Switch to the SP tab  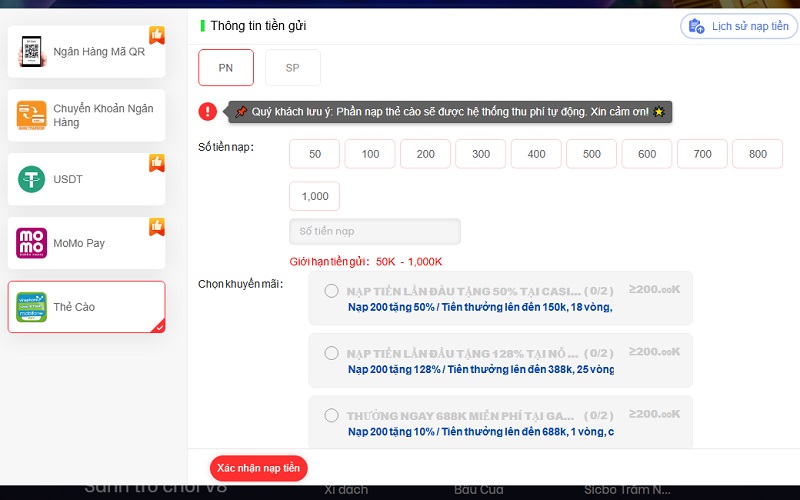(293, 68)
